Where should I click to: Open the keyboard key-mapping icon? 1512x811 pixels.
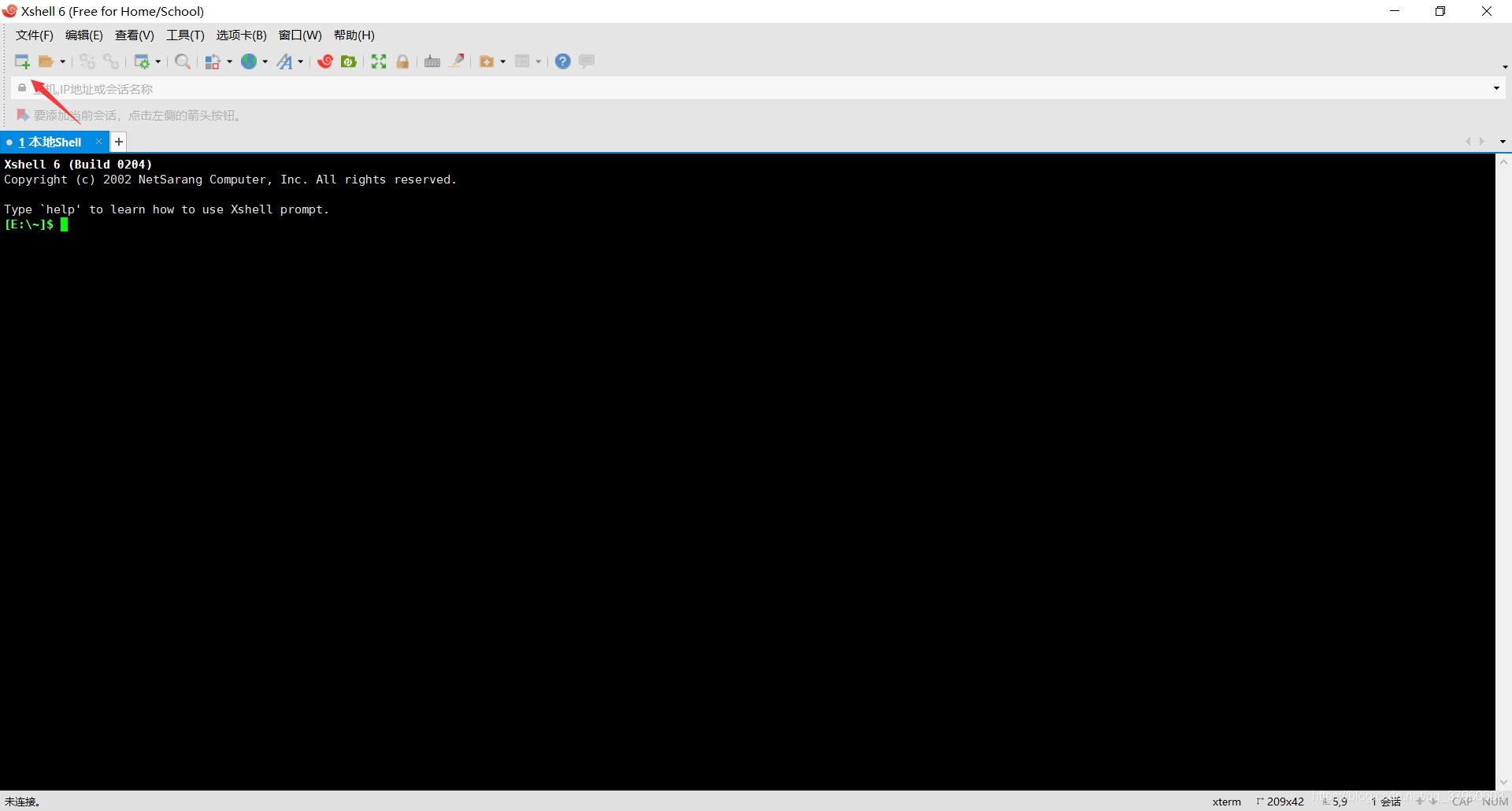[x=432, y=61]
